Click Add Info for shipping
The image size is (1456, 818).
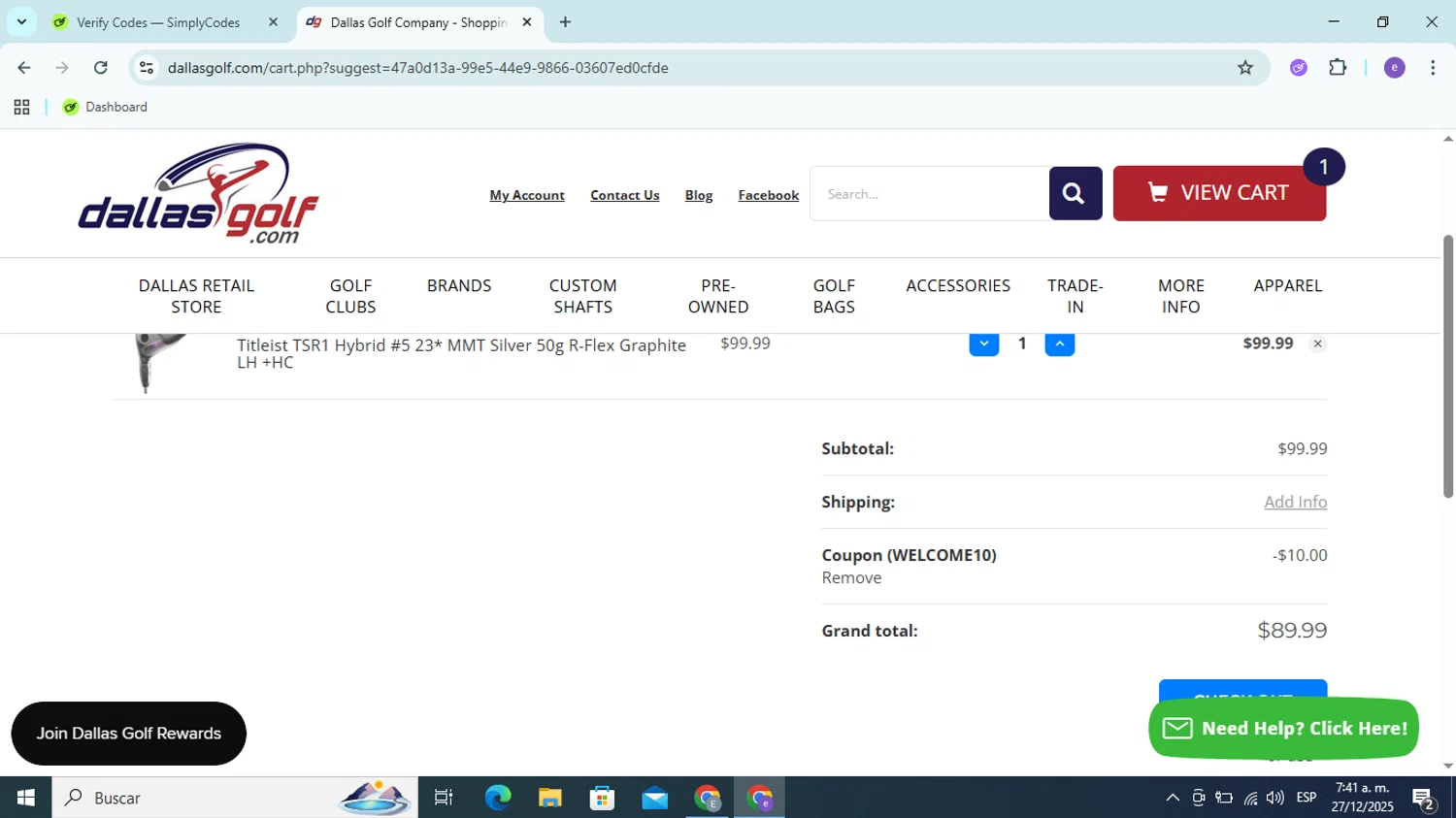[x=1295, y=502]
